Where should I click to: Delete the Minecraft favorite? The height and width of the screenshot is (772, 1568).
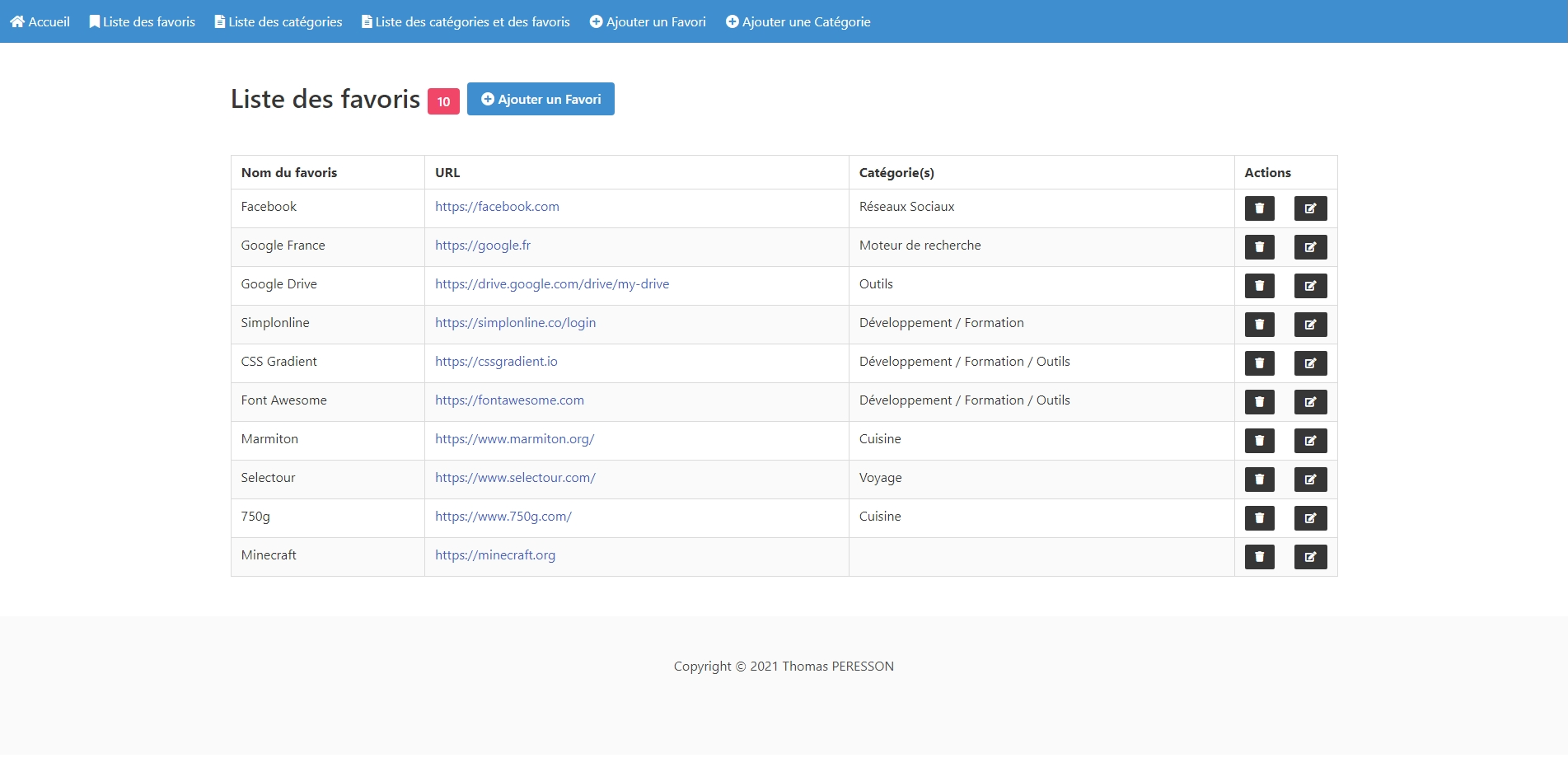(1259, 557)
